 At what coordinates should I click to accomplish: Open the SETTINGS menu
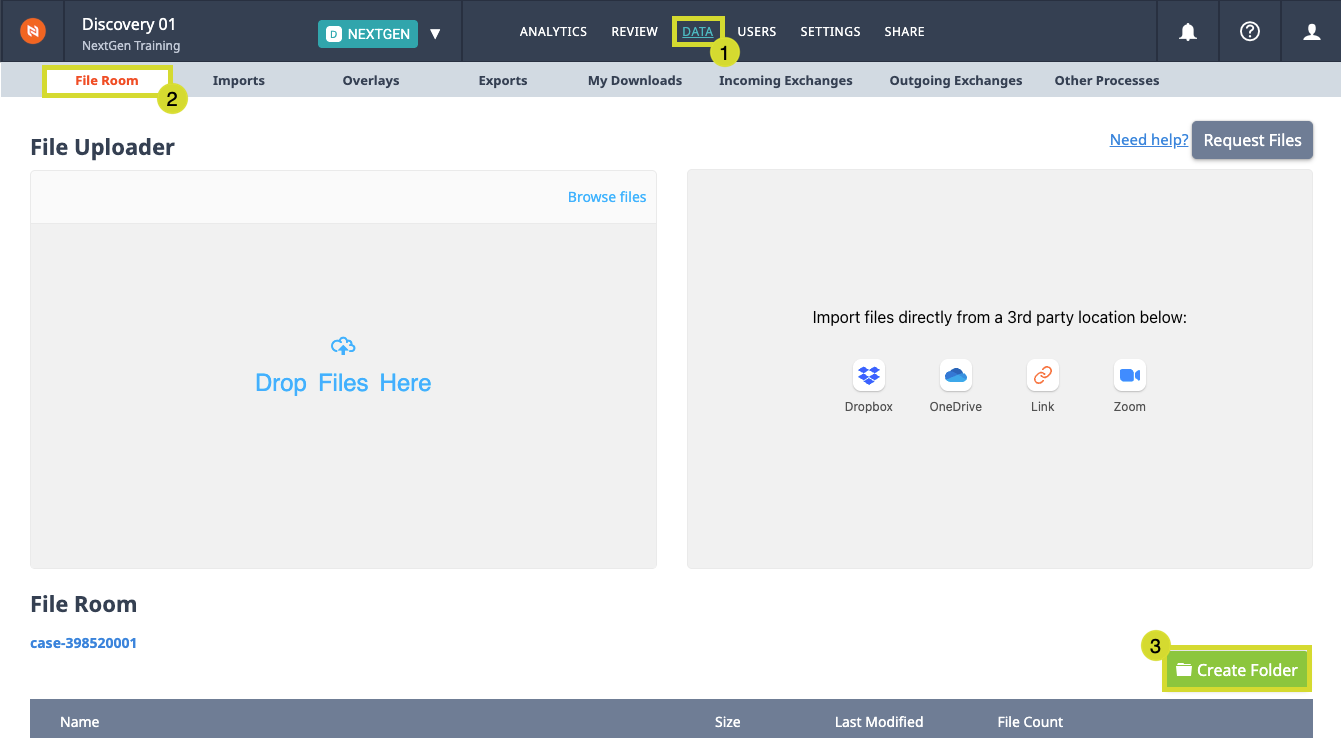(830, 32)
